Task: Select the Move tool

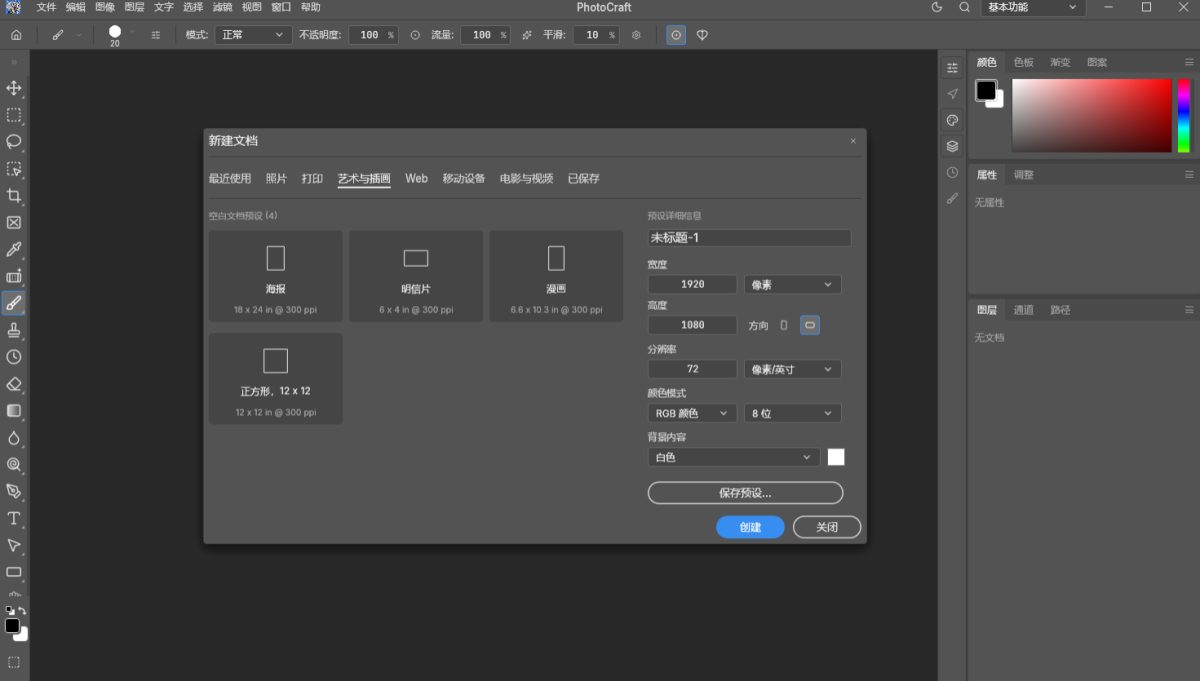Action: coord(14,88)
